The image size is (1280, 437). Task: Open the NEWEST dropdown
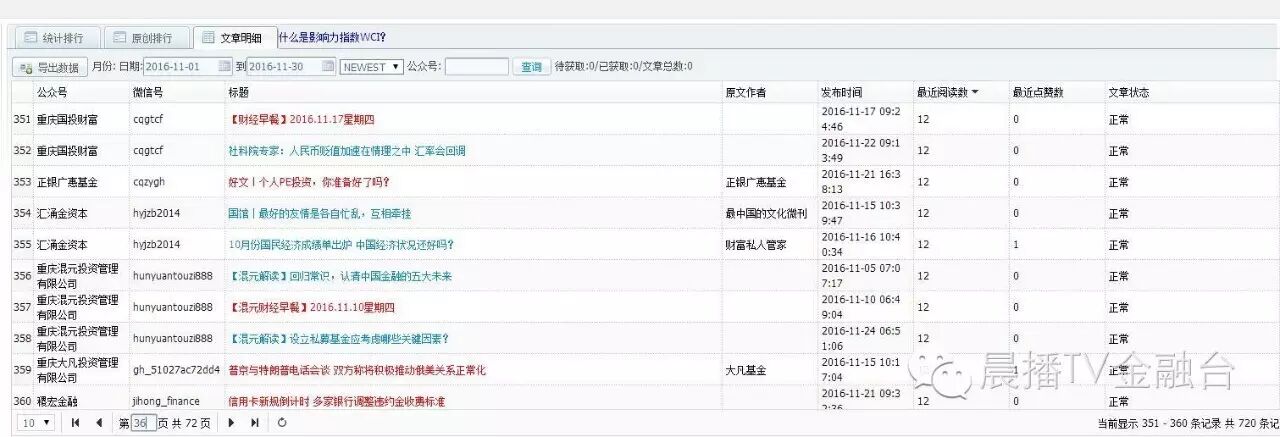tap(371, 67)
